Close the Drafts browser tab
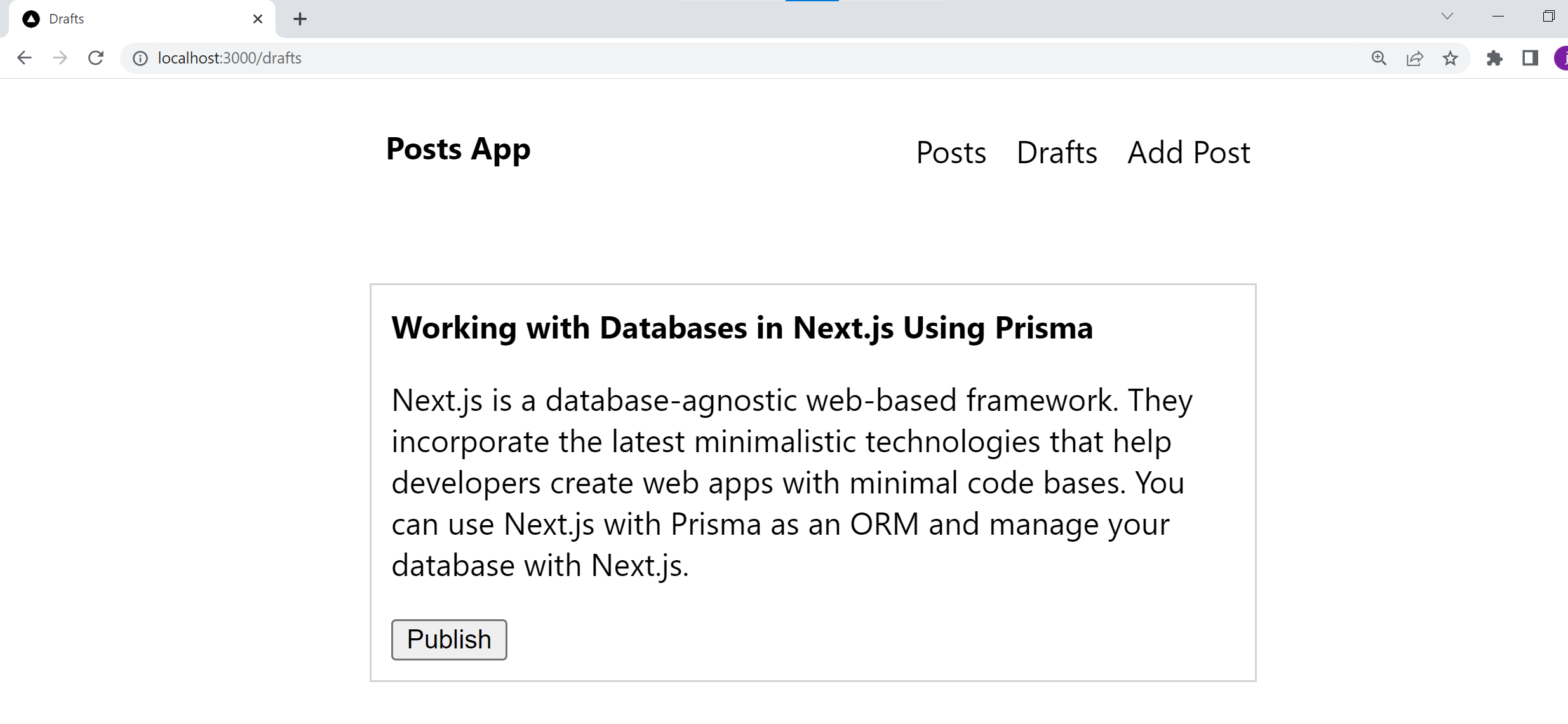The width and height of the screenshot is (1568, 724). coord(257,19)
